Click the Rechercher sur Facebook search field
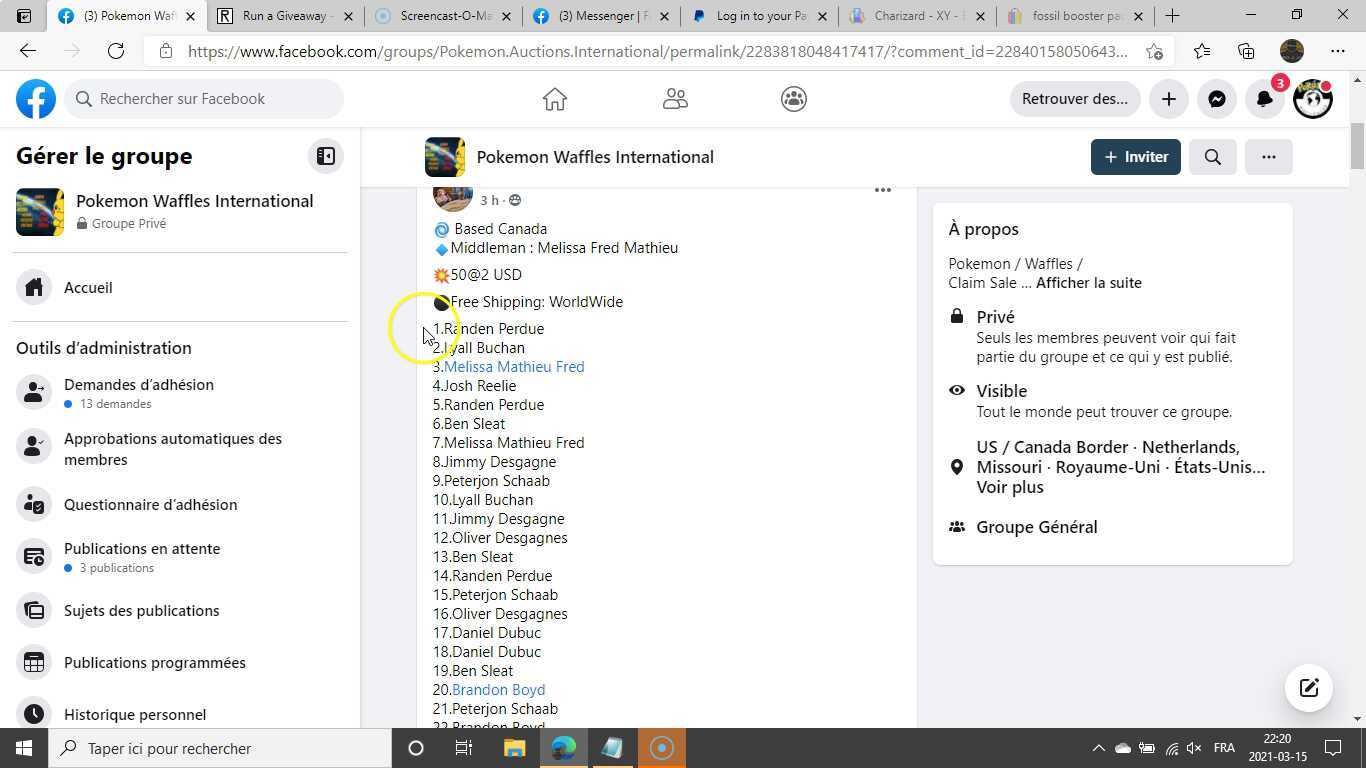The image size is (1366, 768). (205, 99)
